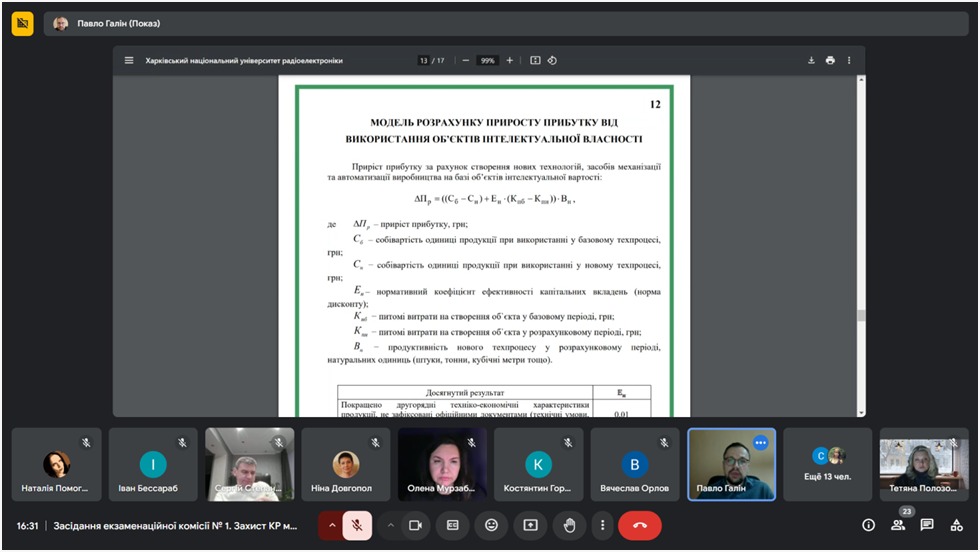Open the activities icon
980x552 pixels.
pos(957,525)
